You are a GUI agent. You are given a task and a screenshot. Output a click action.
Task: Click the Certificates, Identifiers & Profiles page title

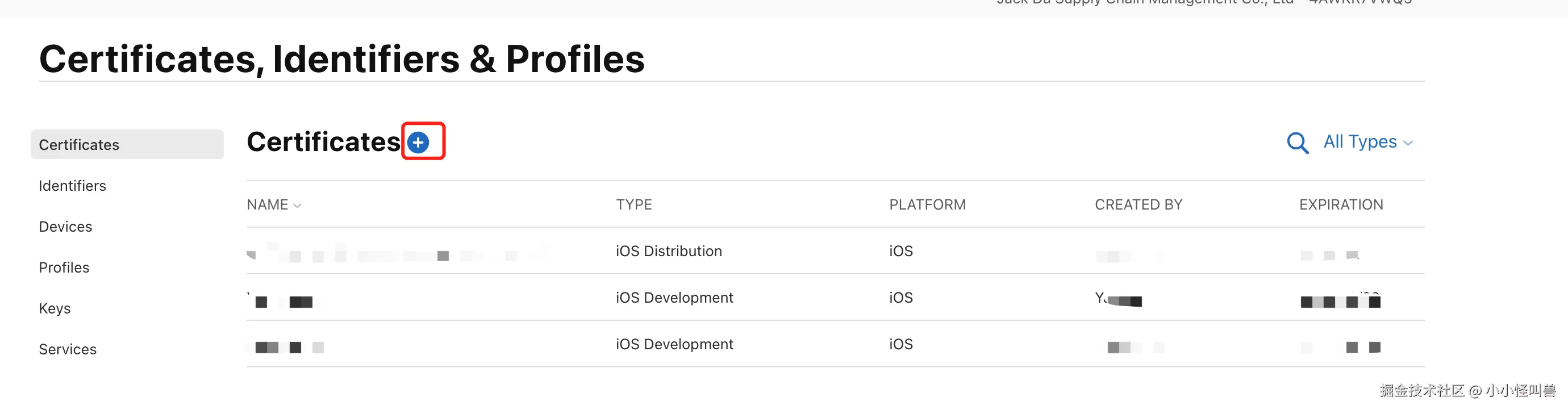coord(341,59)
